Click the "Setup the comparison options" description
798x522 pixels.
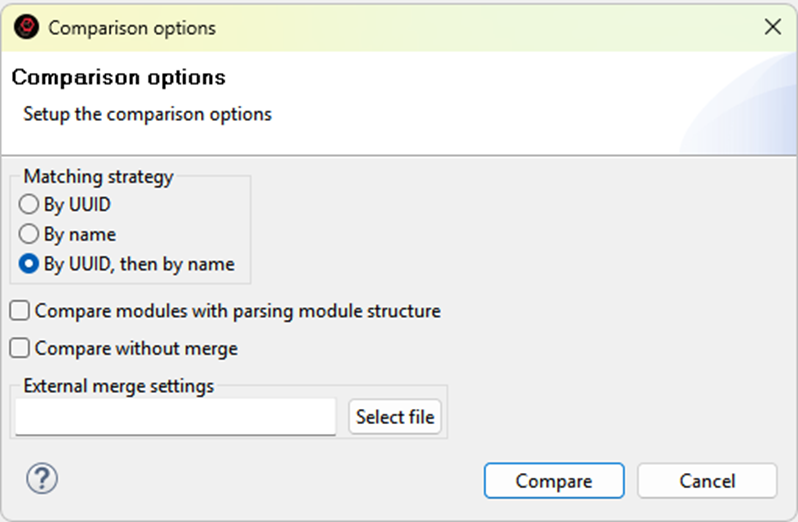point(147,114)
